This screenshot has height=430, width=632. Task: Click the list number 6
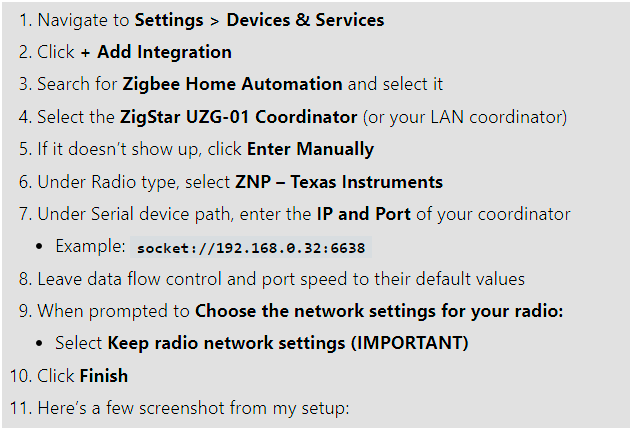[x=24, y=182]
